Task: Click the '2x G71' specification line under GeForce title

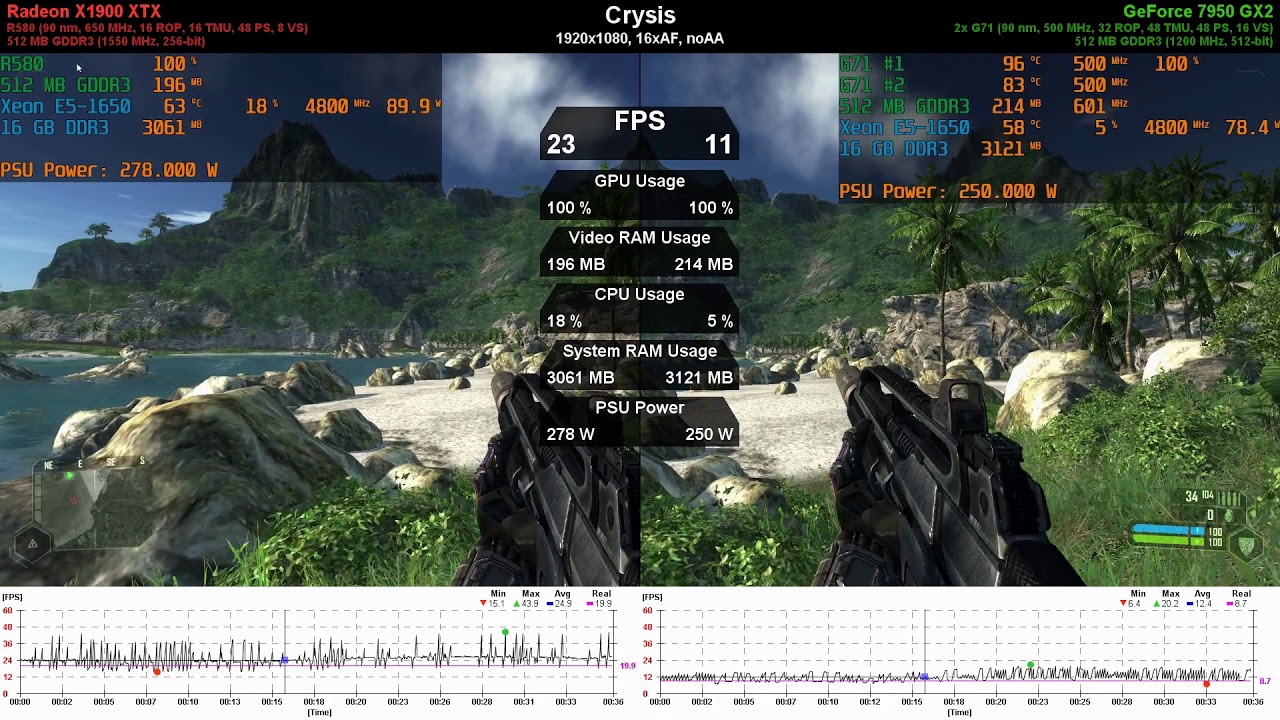Action: pyautogui.click(x=1113, y=28)
